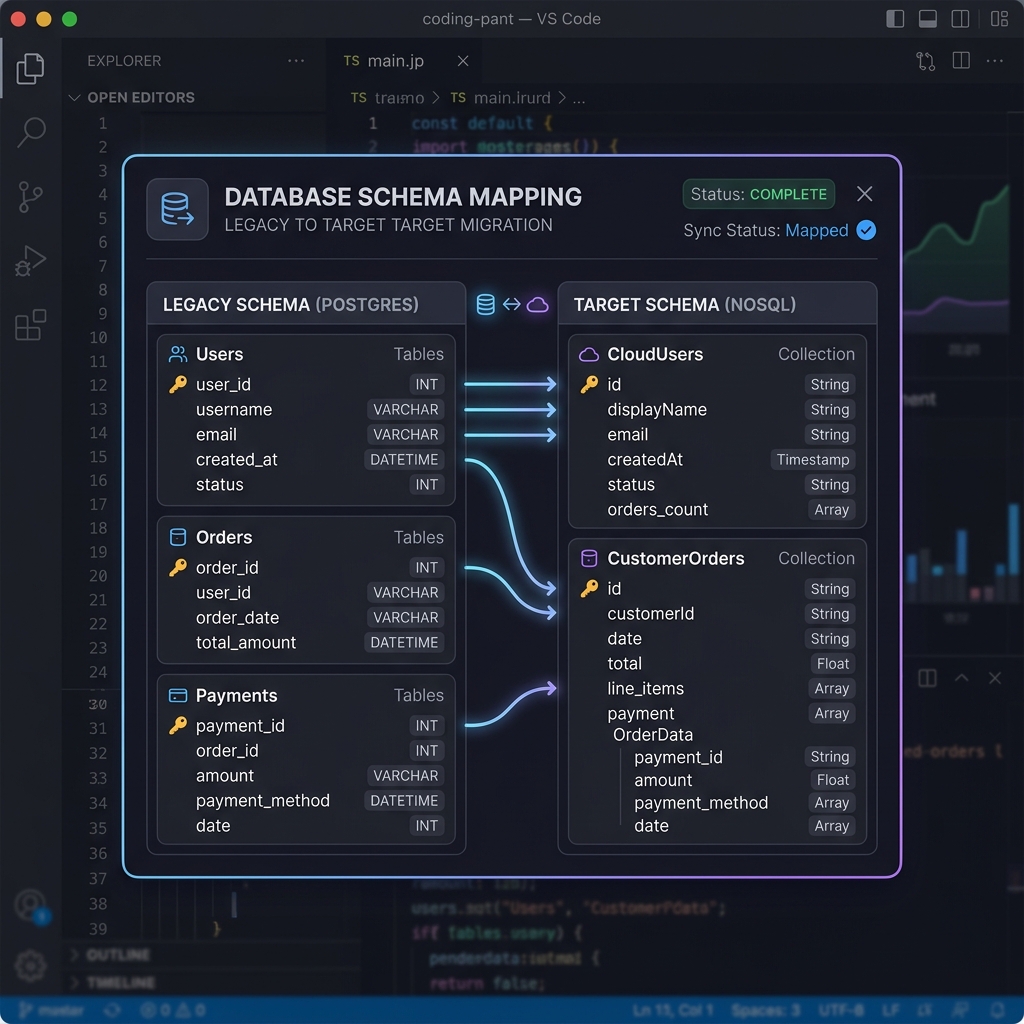This screenshot has height=1024, width=1024.
Task: Click the displayName field in CloudUsers
Action: point(717,409)
